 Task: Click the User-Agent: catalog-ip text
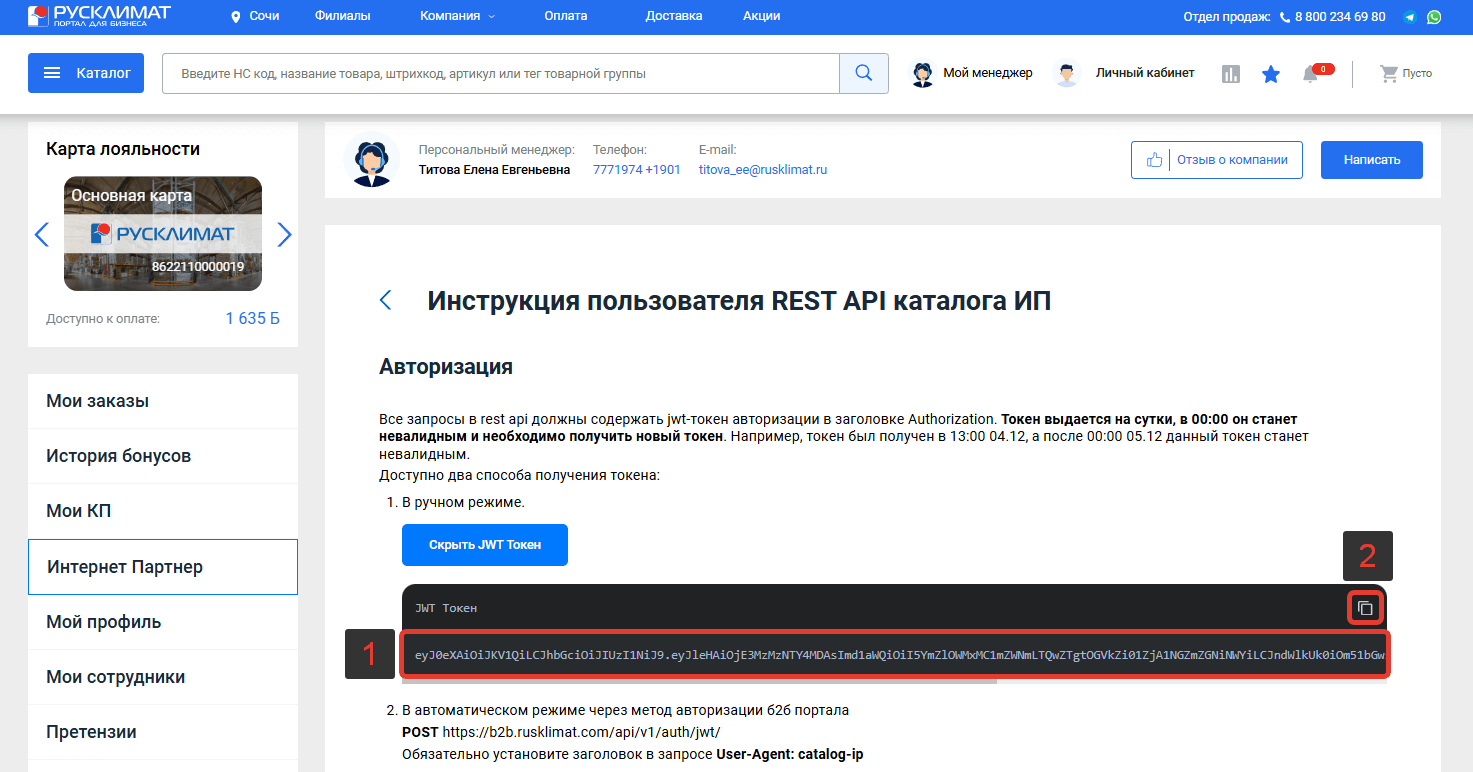tap(790, 754)
